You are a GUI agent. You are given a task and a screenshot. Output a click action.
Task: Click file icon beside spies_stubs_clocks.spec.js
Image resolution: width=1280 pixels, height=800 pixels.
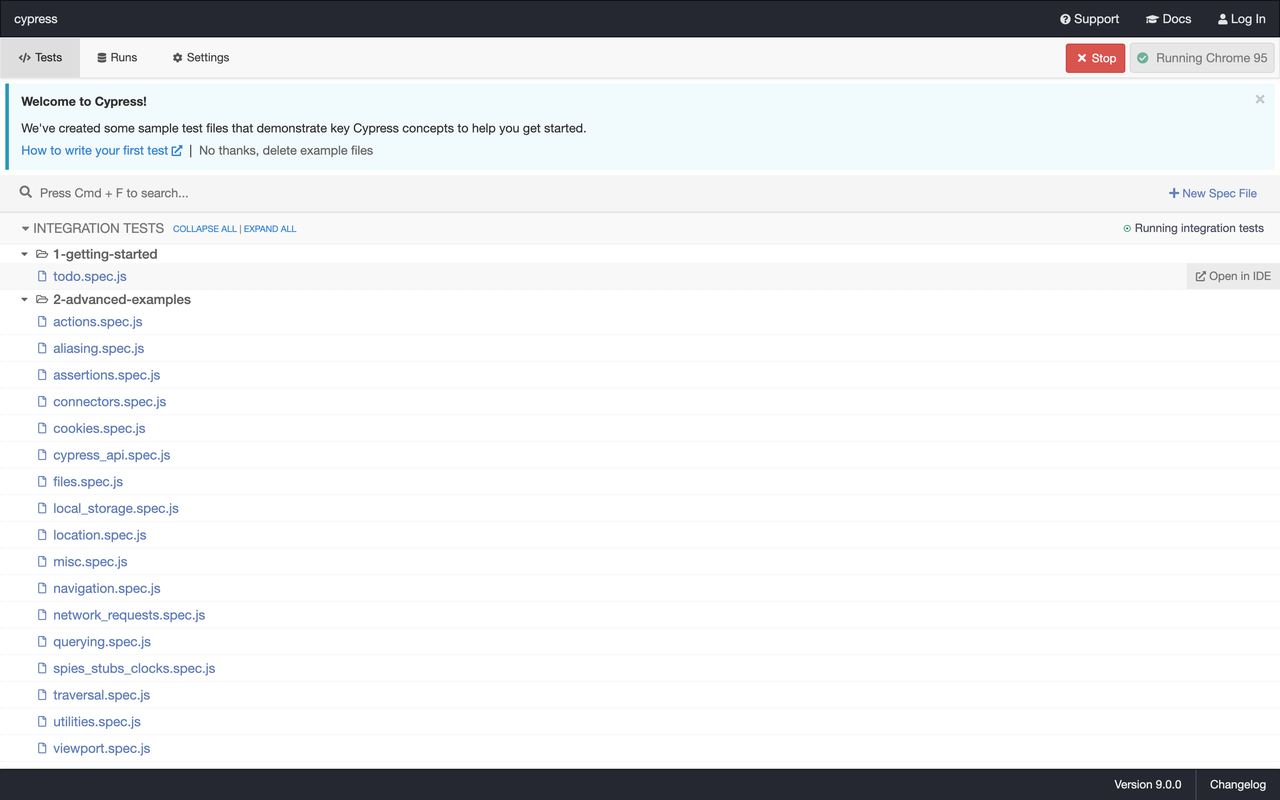[x=42, y=668]
